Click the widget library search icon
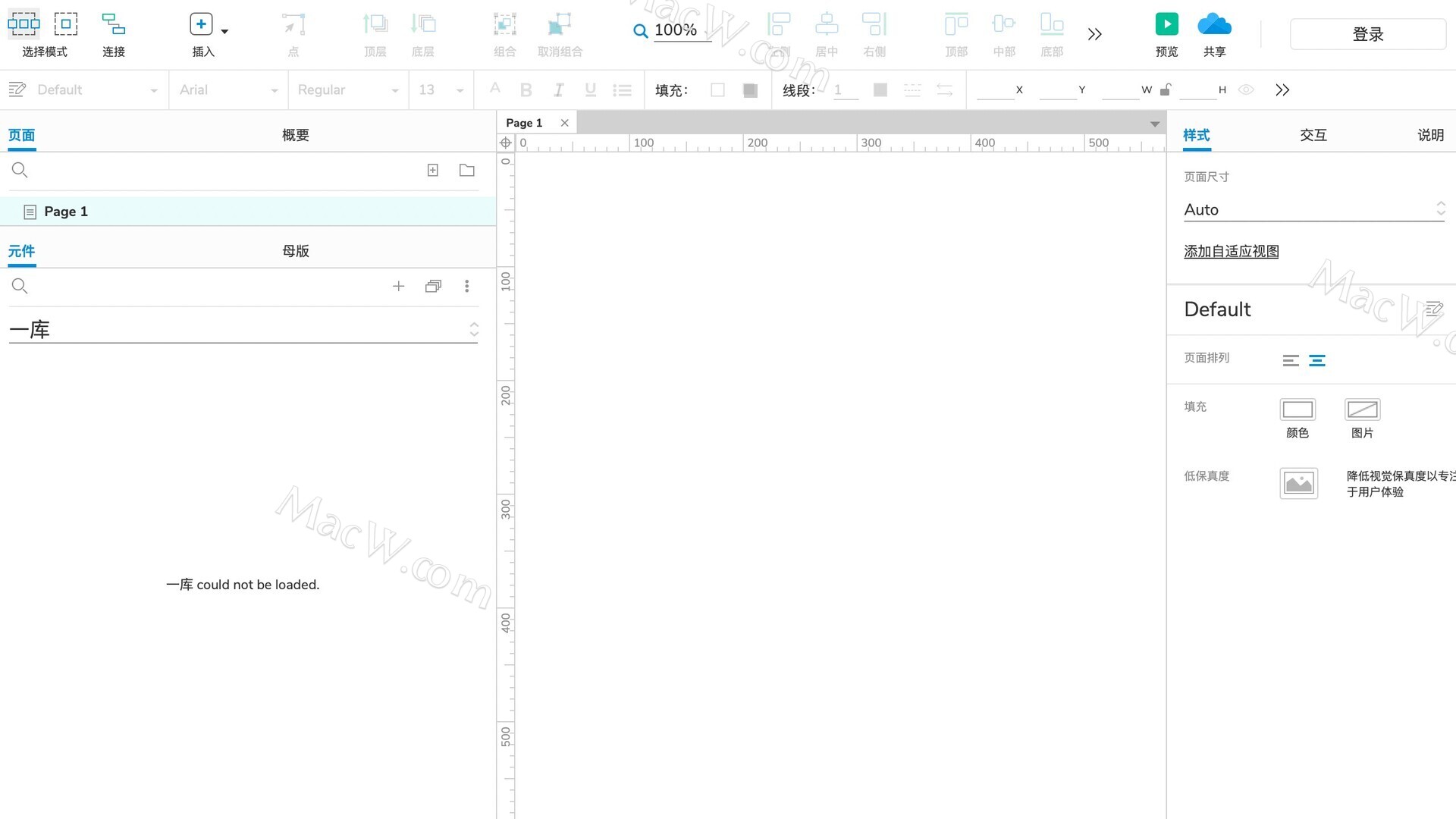Screen dimensions: 1456x819 click(x=20, y=286)
